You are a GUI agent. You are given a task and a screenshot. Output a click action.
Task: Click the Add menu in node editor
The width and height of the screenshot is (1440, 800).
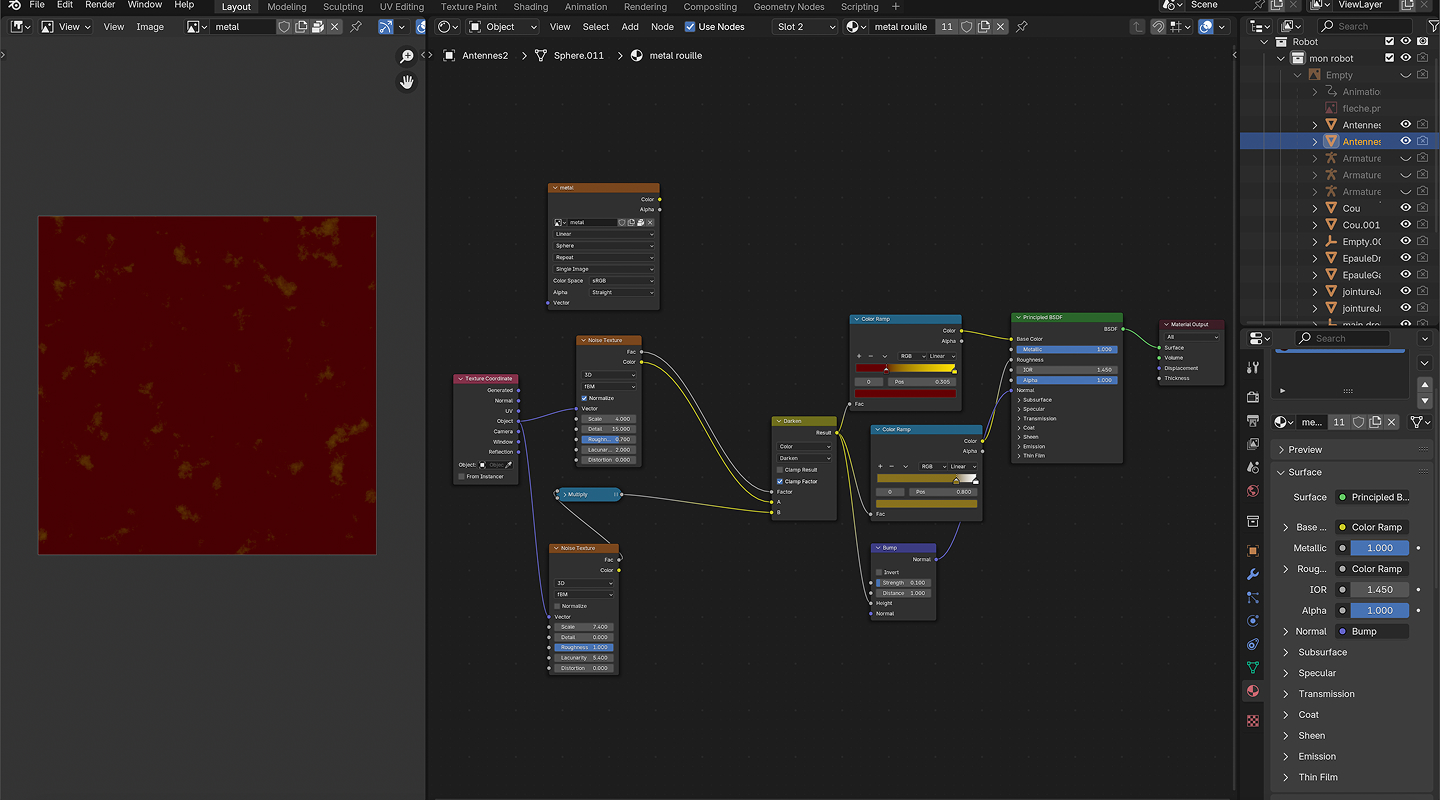coord(630,27)
